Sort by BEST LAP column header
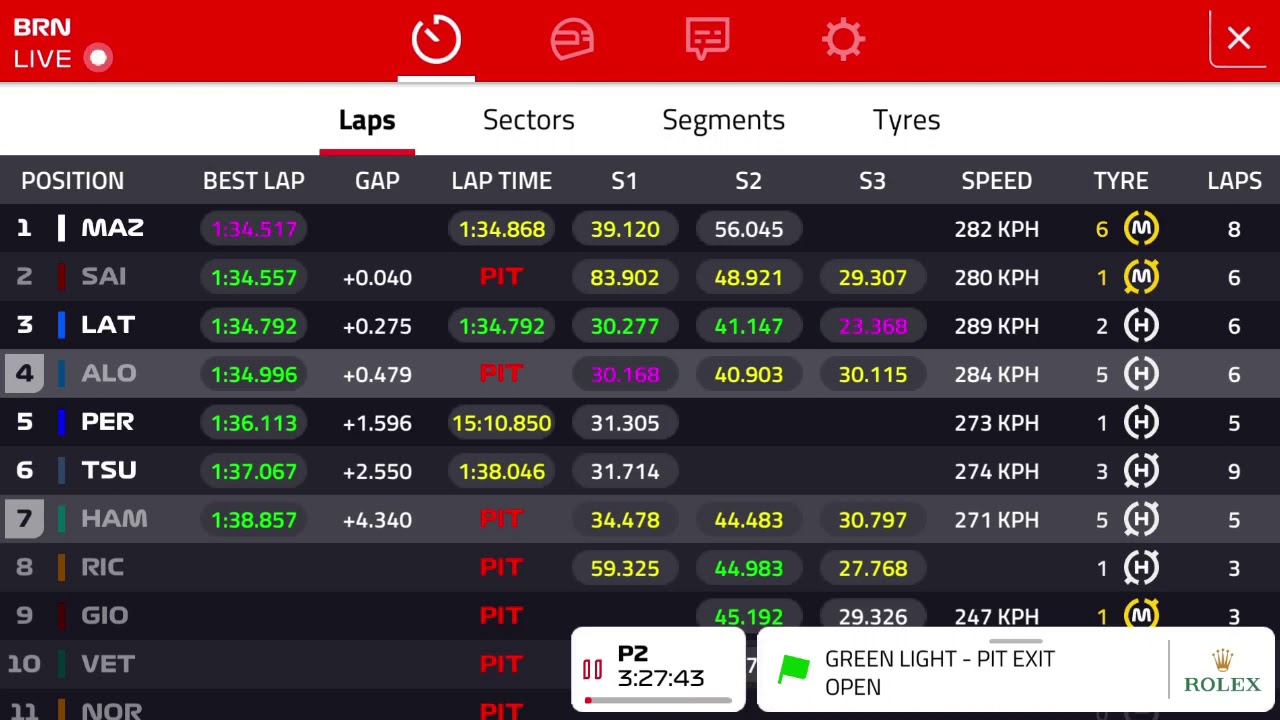This screenshot has height=720, width=1280. point(253,181)
